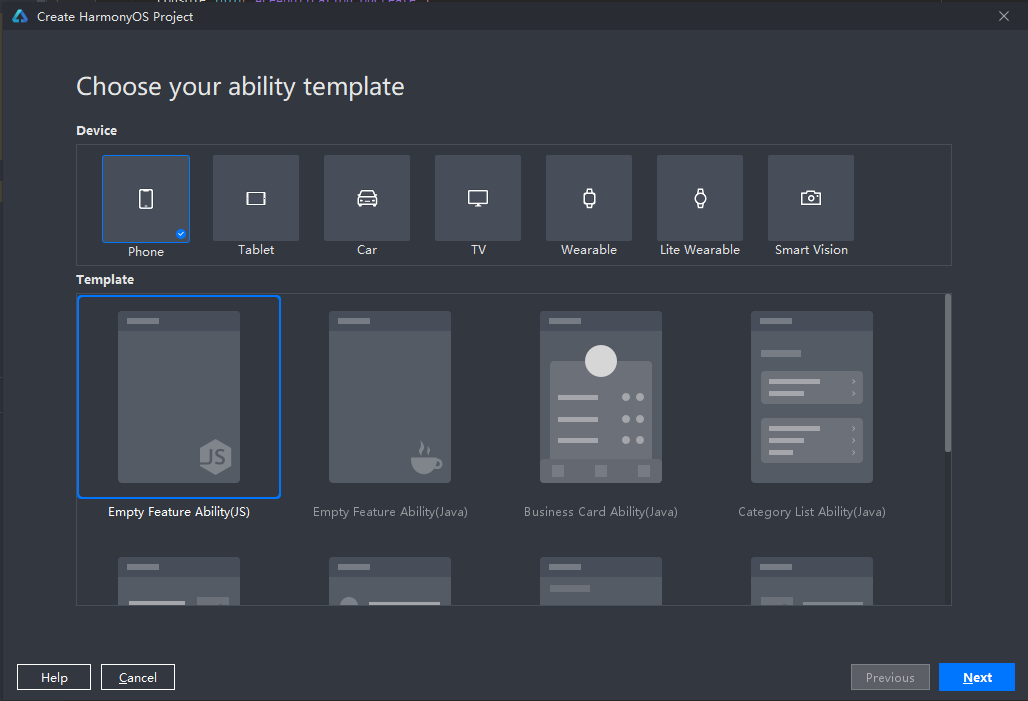Choose Business Card Ability(Java) template thumbnail
The height and width of the screenshot is (701, 1028).
tap(601, 397)
